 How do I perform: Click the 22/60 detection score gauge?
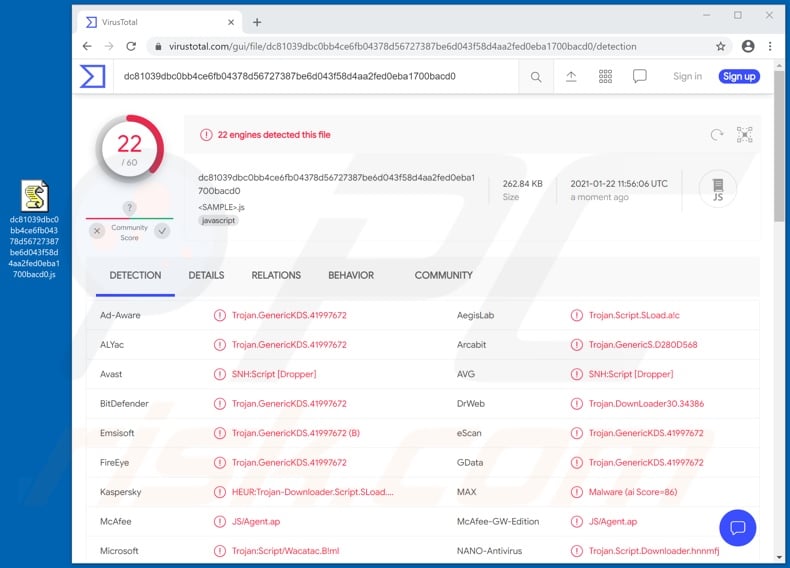[129, 149]
